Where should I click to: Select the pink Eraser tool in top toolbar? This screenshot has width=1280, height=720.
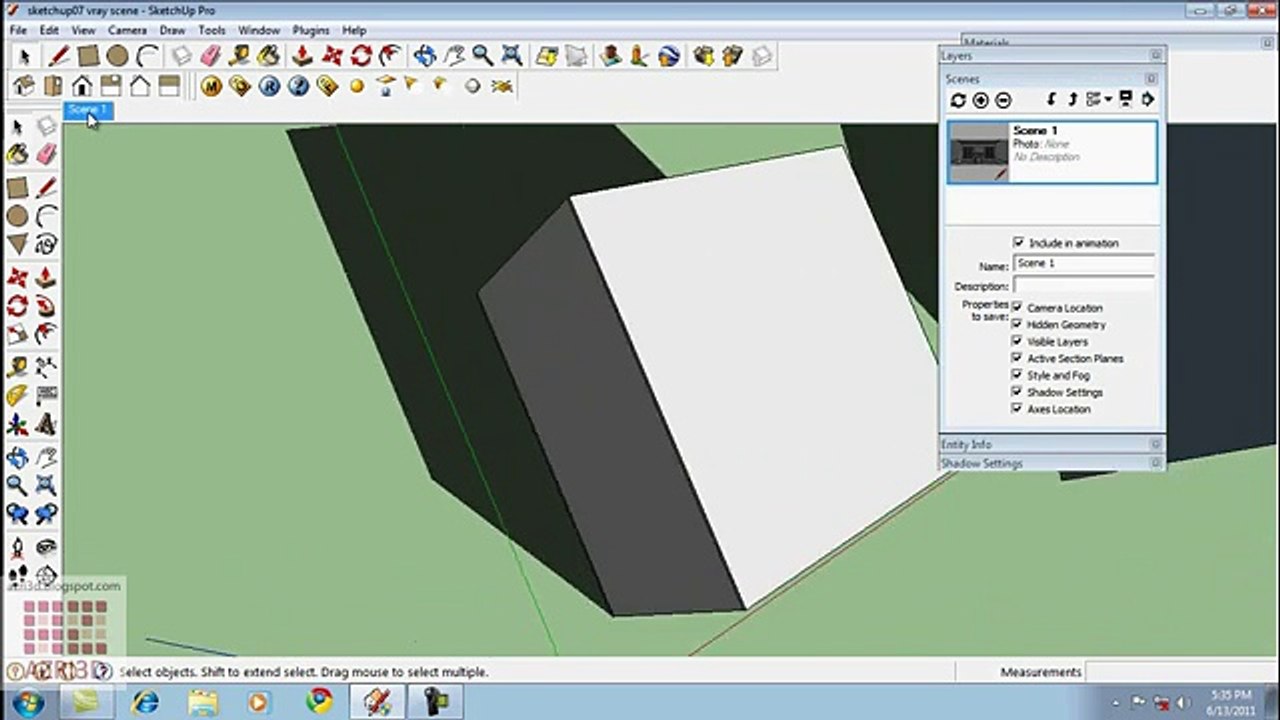click(x=210, y=56)
